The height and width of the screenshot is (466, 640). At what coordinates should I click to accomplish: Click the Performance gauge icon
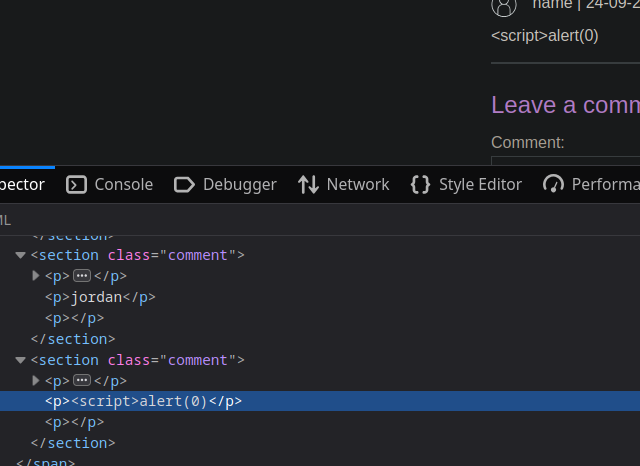pos(553,184)
